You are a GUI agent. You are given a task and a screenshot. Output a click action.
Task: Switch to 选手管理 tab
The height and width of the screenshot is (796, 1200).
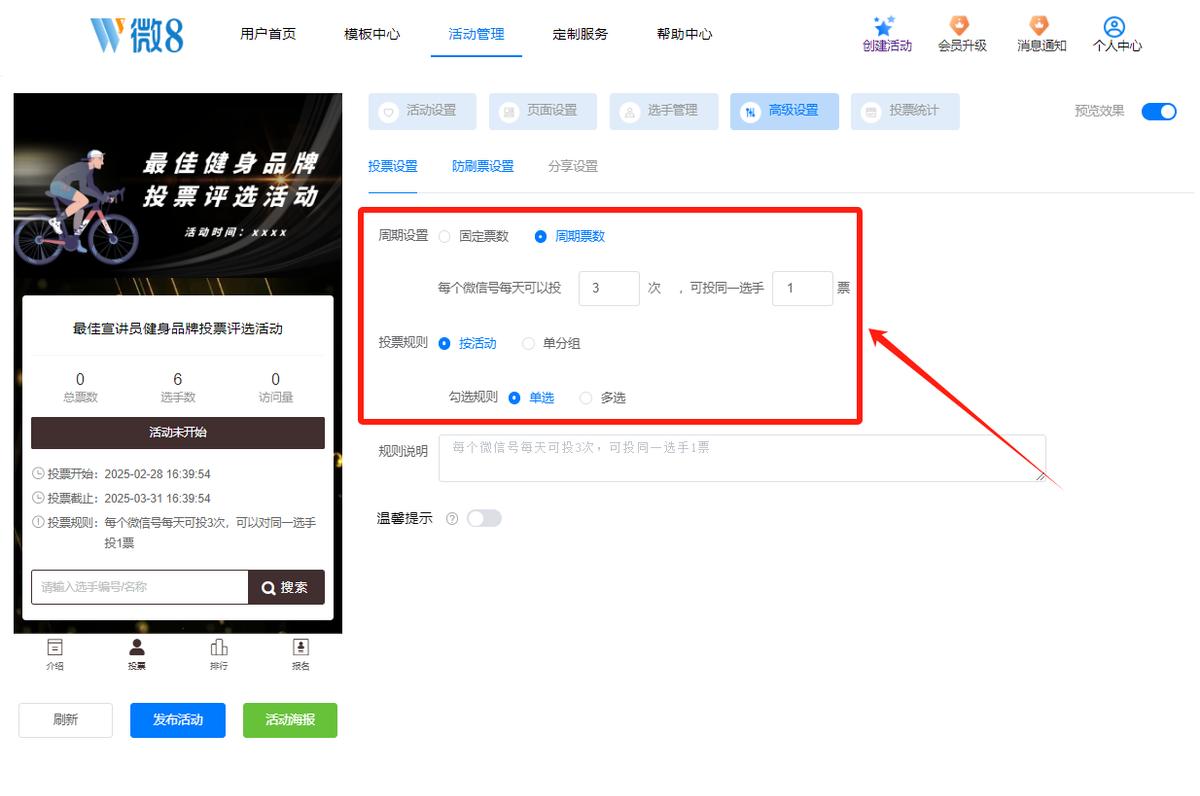[664, 111]
